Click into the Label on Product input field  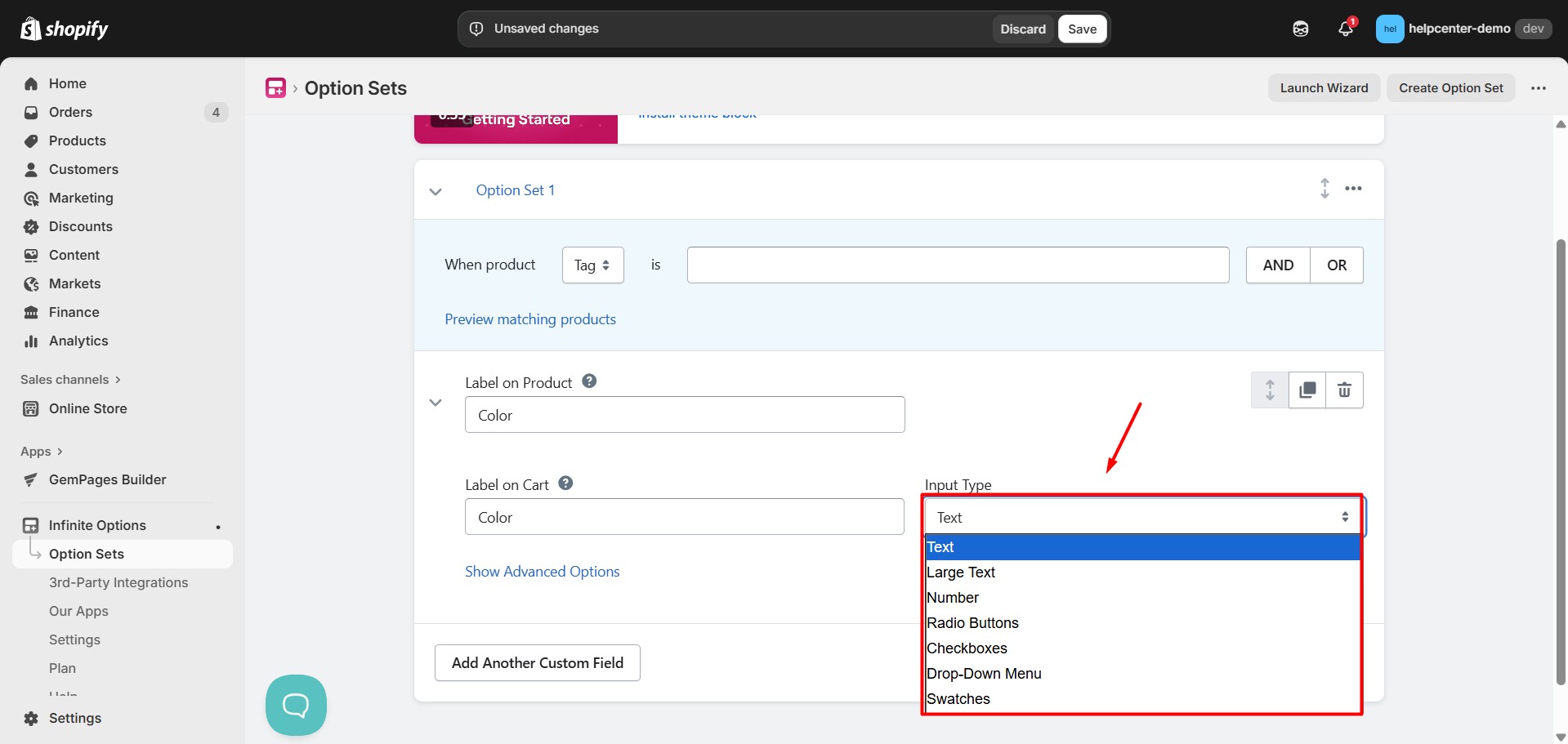[685, 415]
